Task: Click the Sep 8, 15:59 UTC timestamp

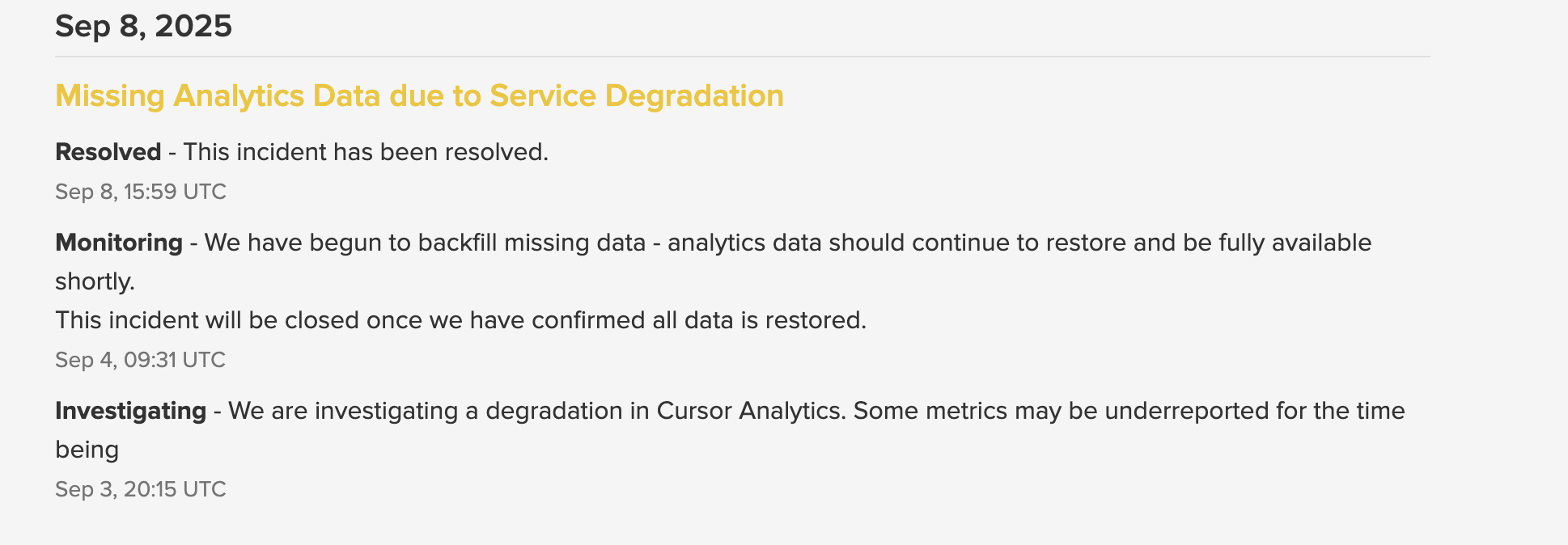Action: click(x=141, y=192)
